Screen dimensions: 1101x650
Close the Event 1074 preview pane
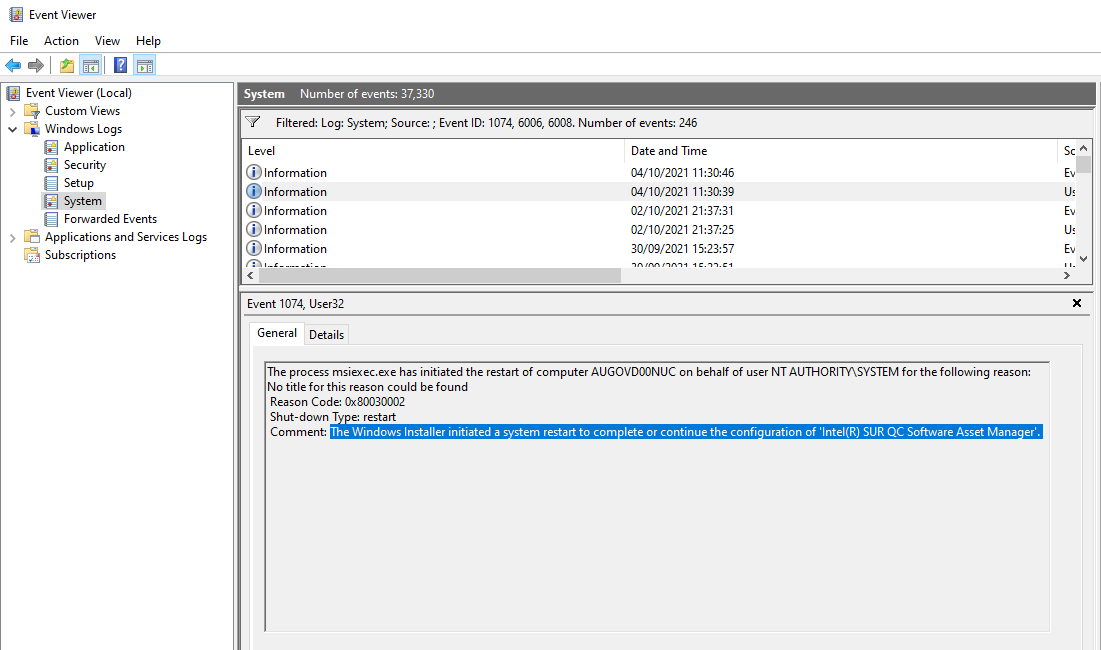[1077, 303]
